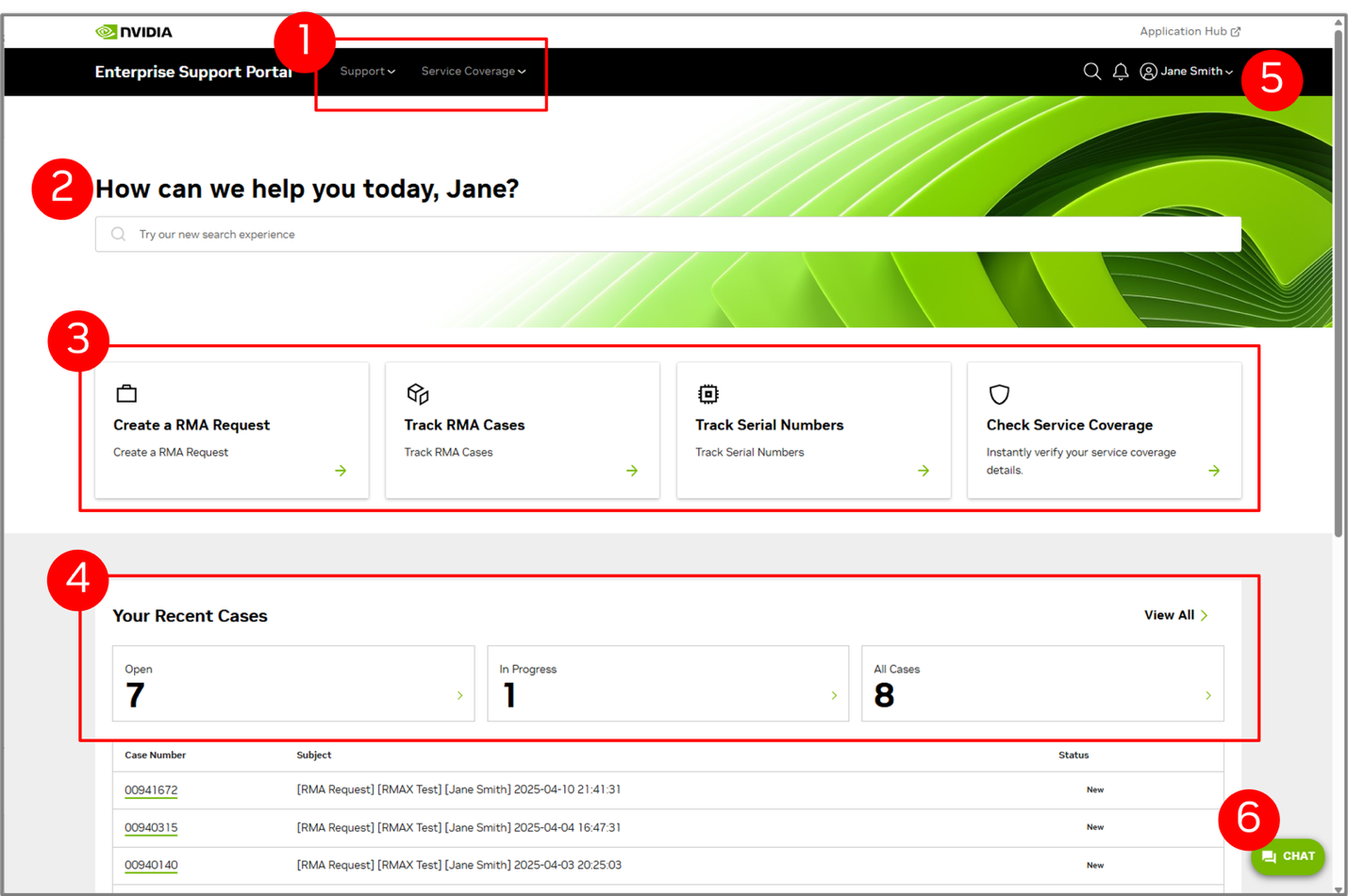
Task: Click the Subject column header
Action: click(x=314, y=755)
